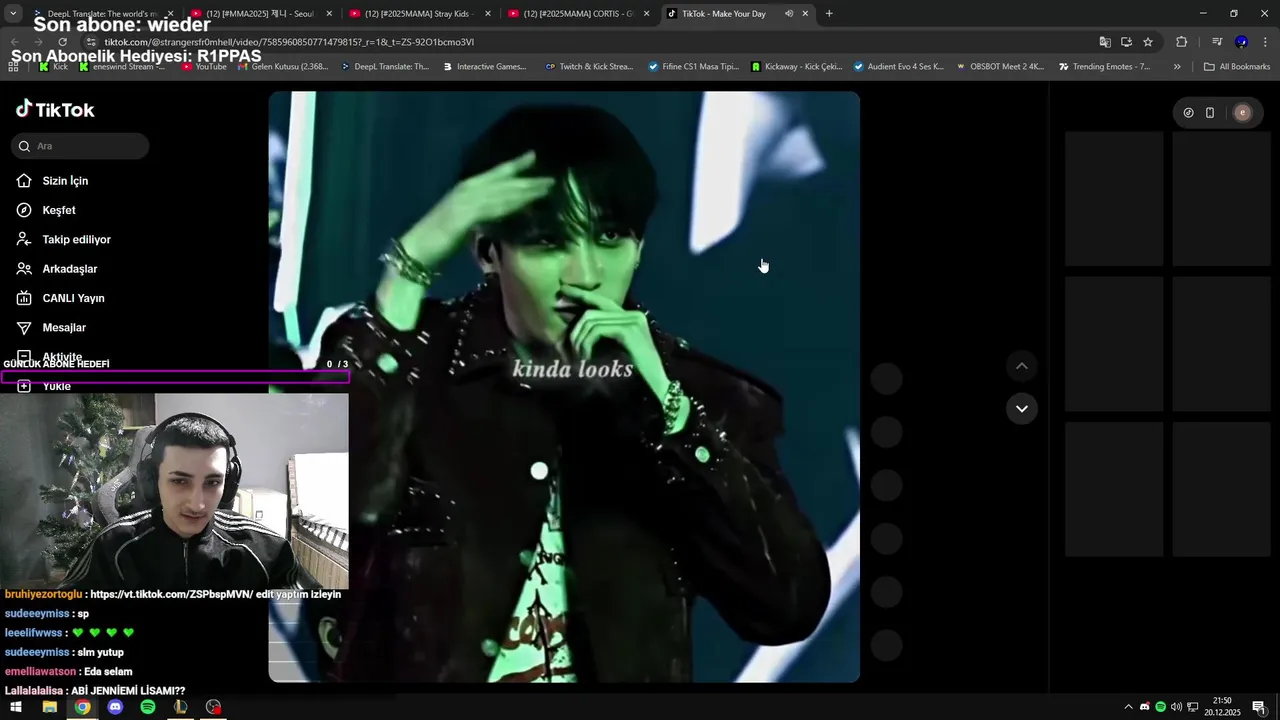Viewport: 1280px width, 720px height.
Task: Open the Kickaway - Kick Çeki... bookmark
Action: (x=796, y=67)
